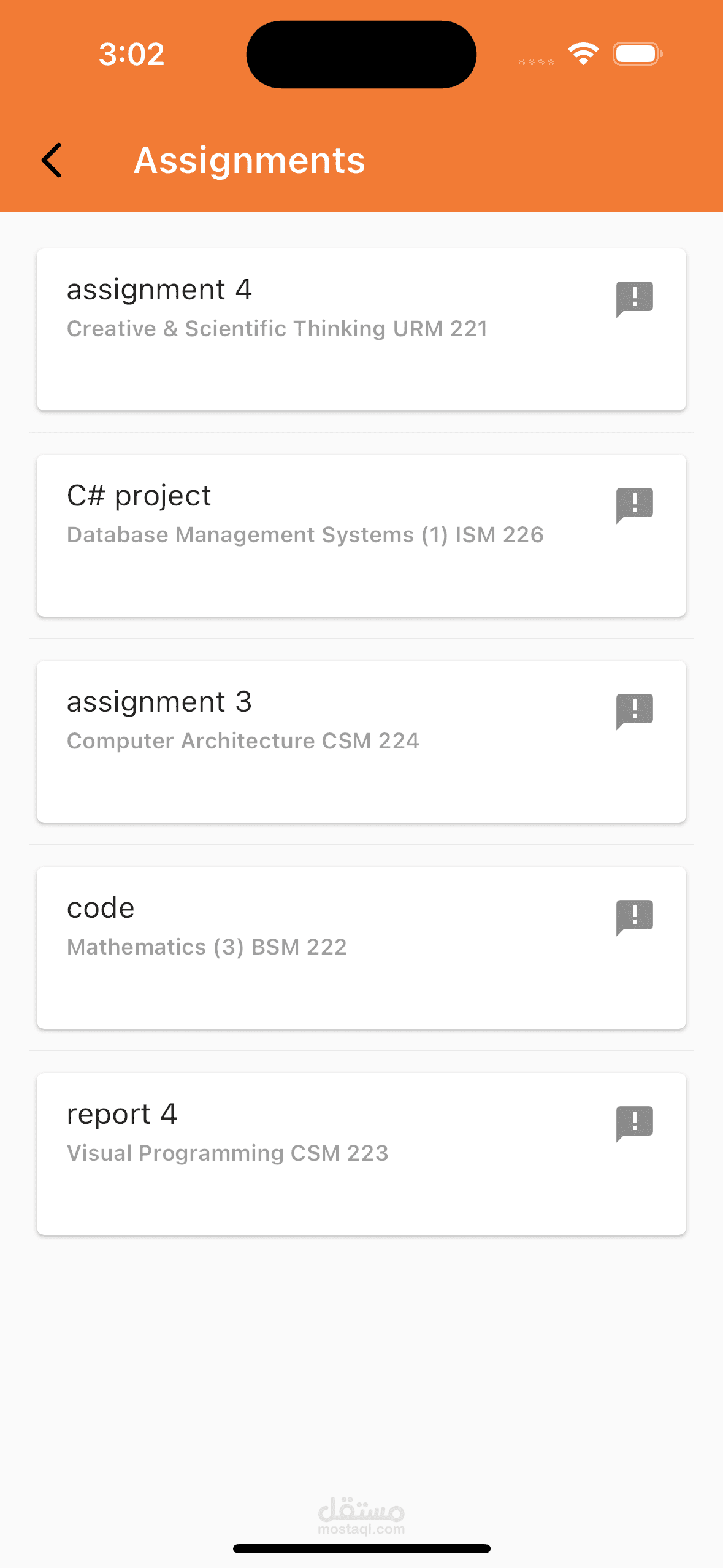
Task: Open the report 4 title
Action: [x=122, y=1114]
